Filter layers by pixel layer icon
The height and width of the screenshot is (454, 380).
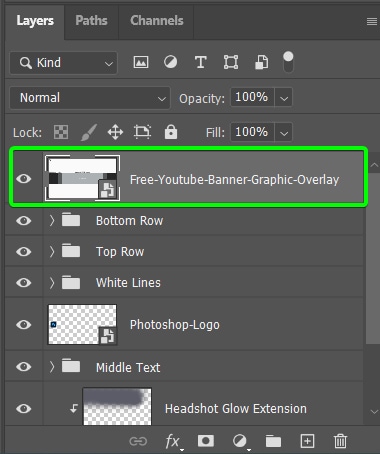coord(141,62)
